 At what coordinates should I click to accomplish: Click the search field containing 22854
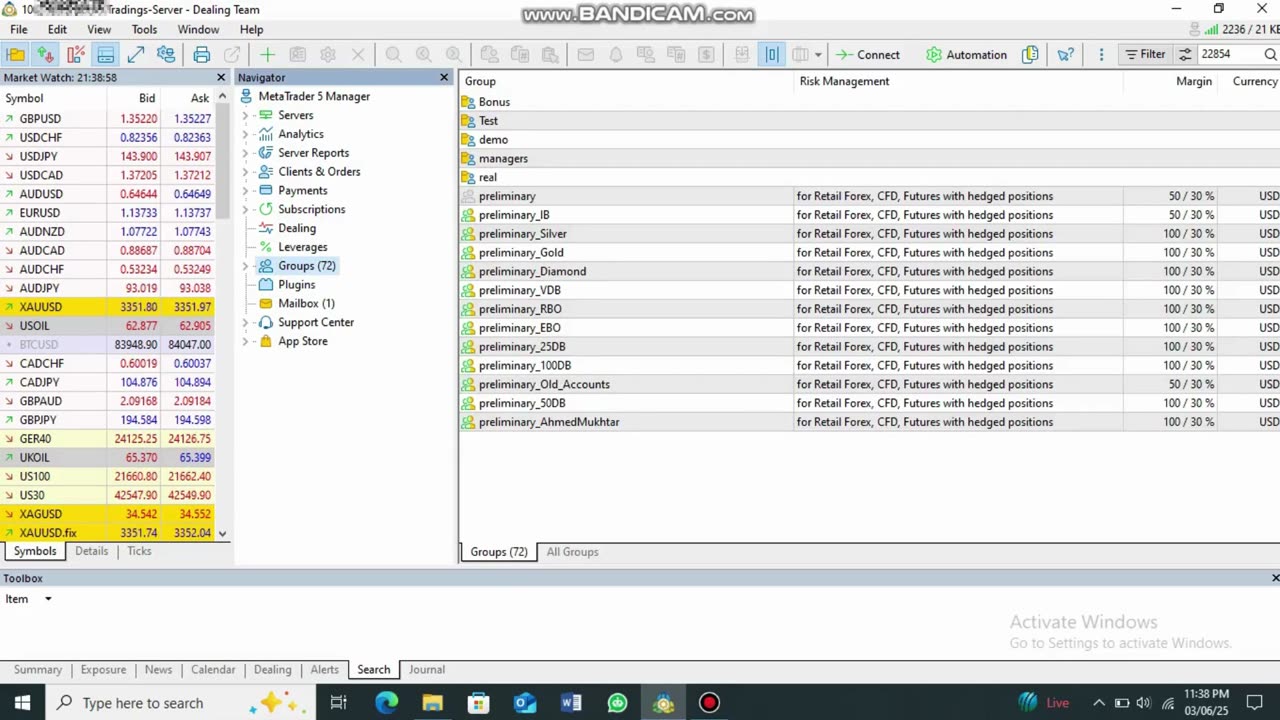tap(1230, 55)
